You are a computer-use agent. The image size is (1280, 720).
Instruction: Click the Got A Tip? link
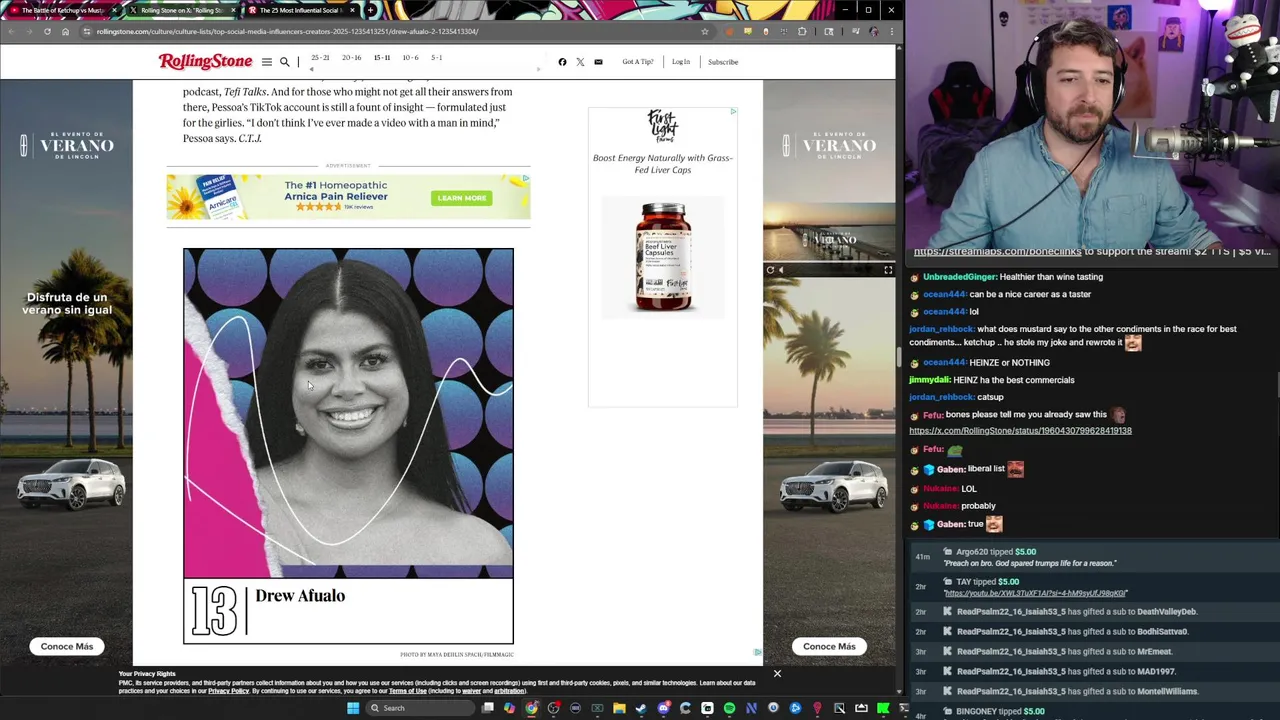[638, 62]
